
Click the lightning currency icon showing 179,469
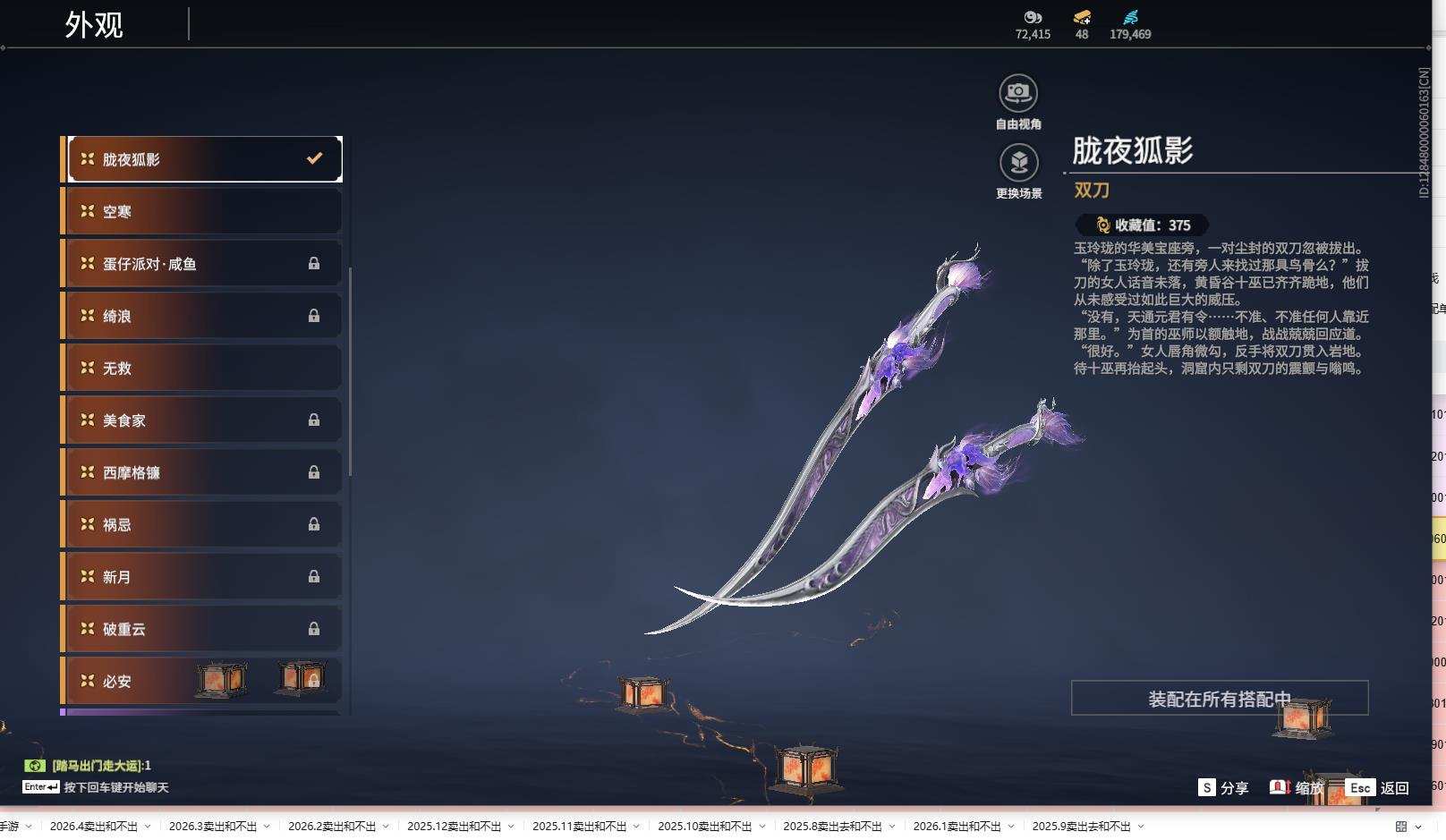(x=1129, y=18)
